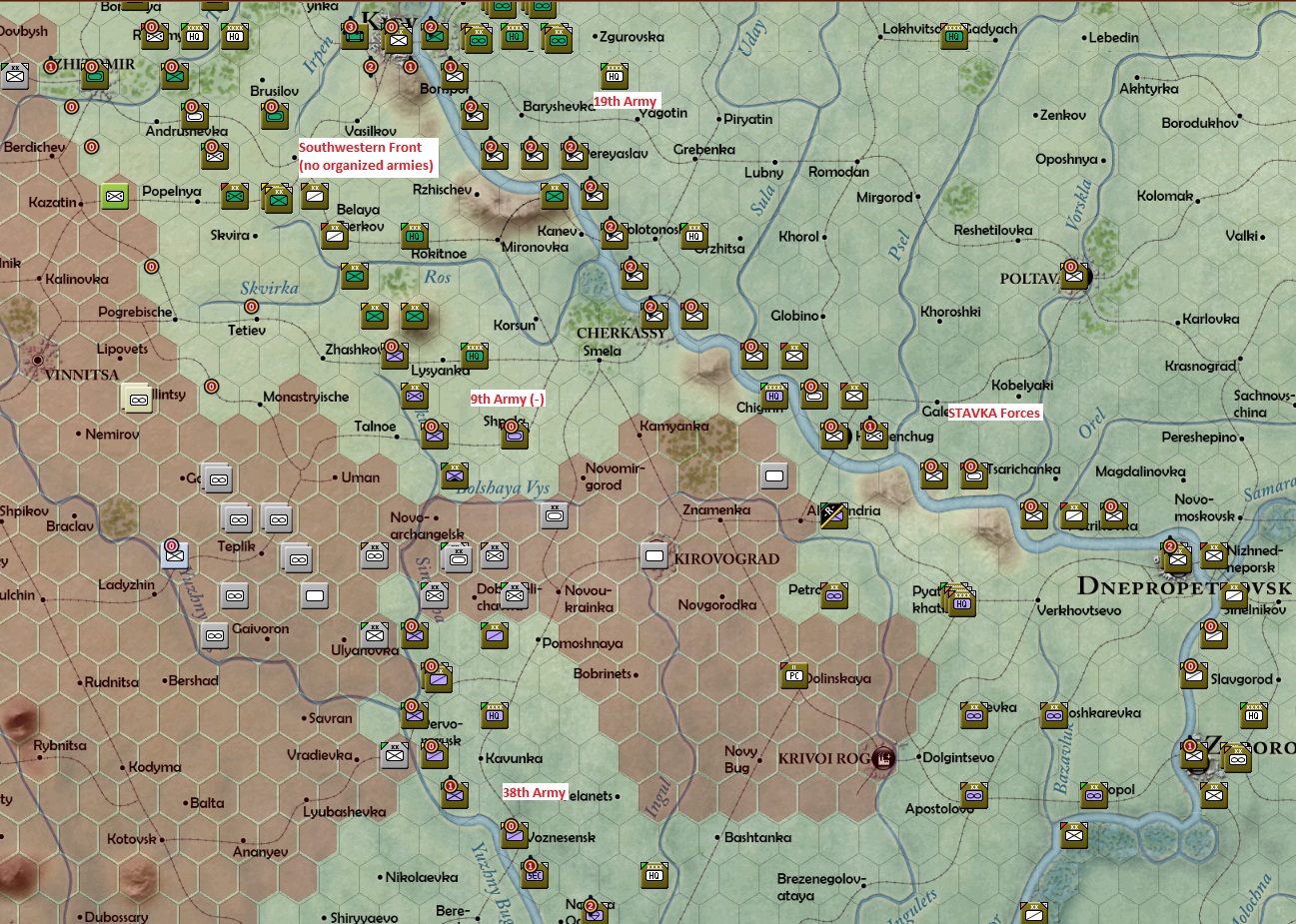The image size is (1296, 924).
Task: Click the Kotovsk town label
Action: [x=132, y=839]
